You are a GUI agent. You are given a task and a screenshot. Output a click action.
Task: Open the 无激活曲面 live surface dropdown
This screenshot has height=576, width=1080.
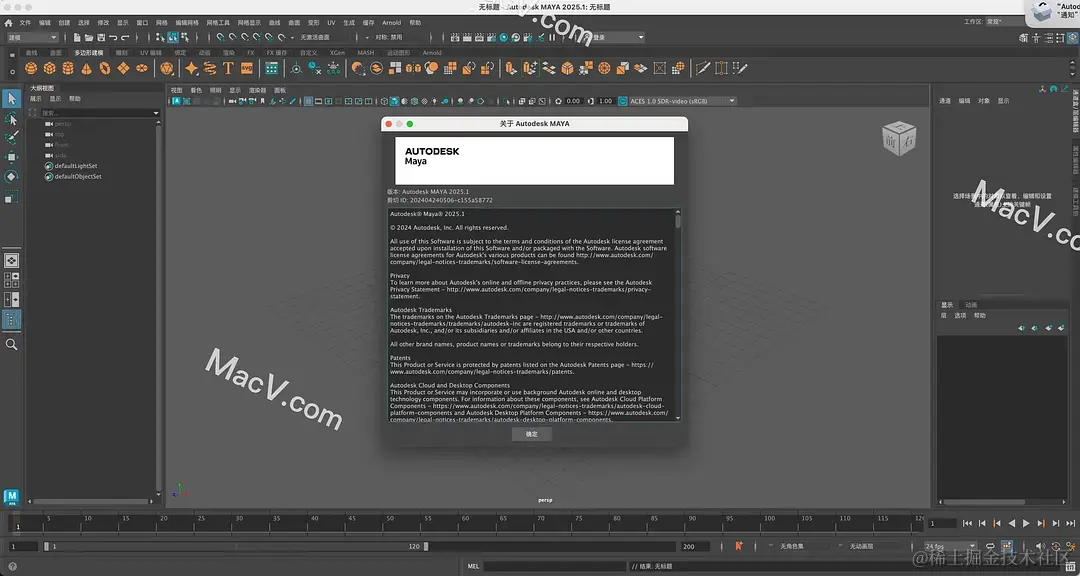tap(324, 37)
